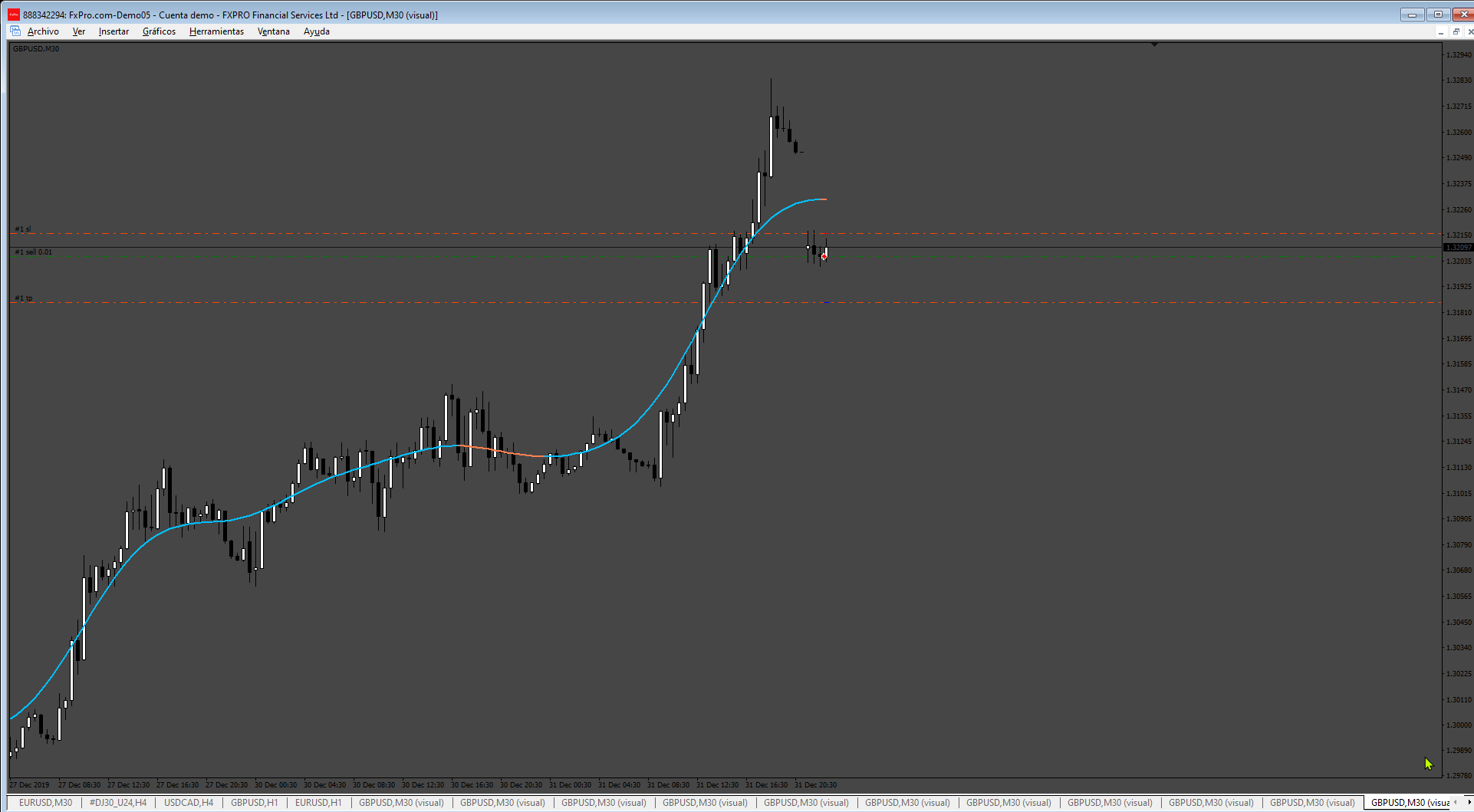Click time axis label 31 Dec 04:30
Image resolution: width=1474 pixels, height=812 pixels.
point(619,784)
